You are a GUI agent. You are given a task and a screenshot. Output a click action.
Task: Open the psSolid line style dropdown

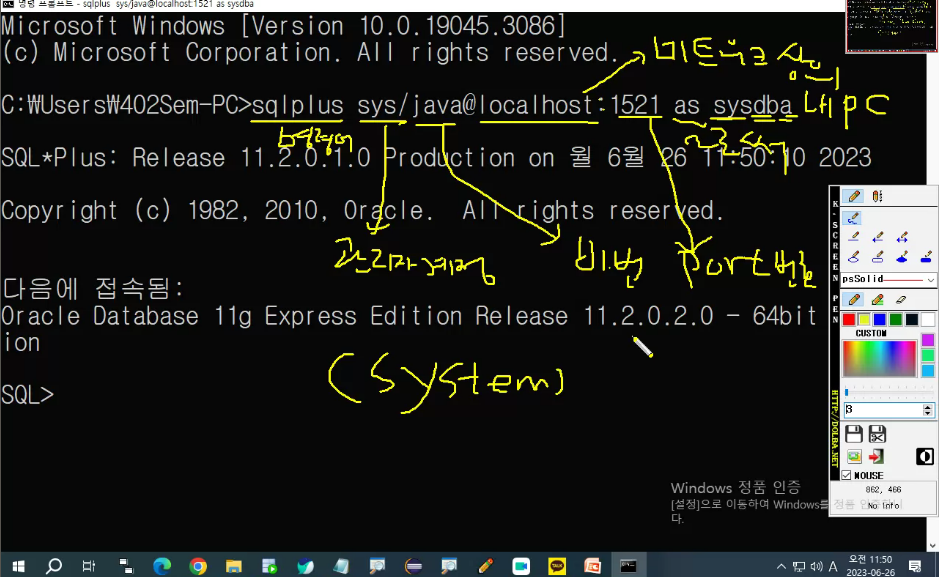coord(888,279)
